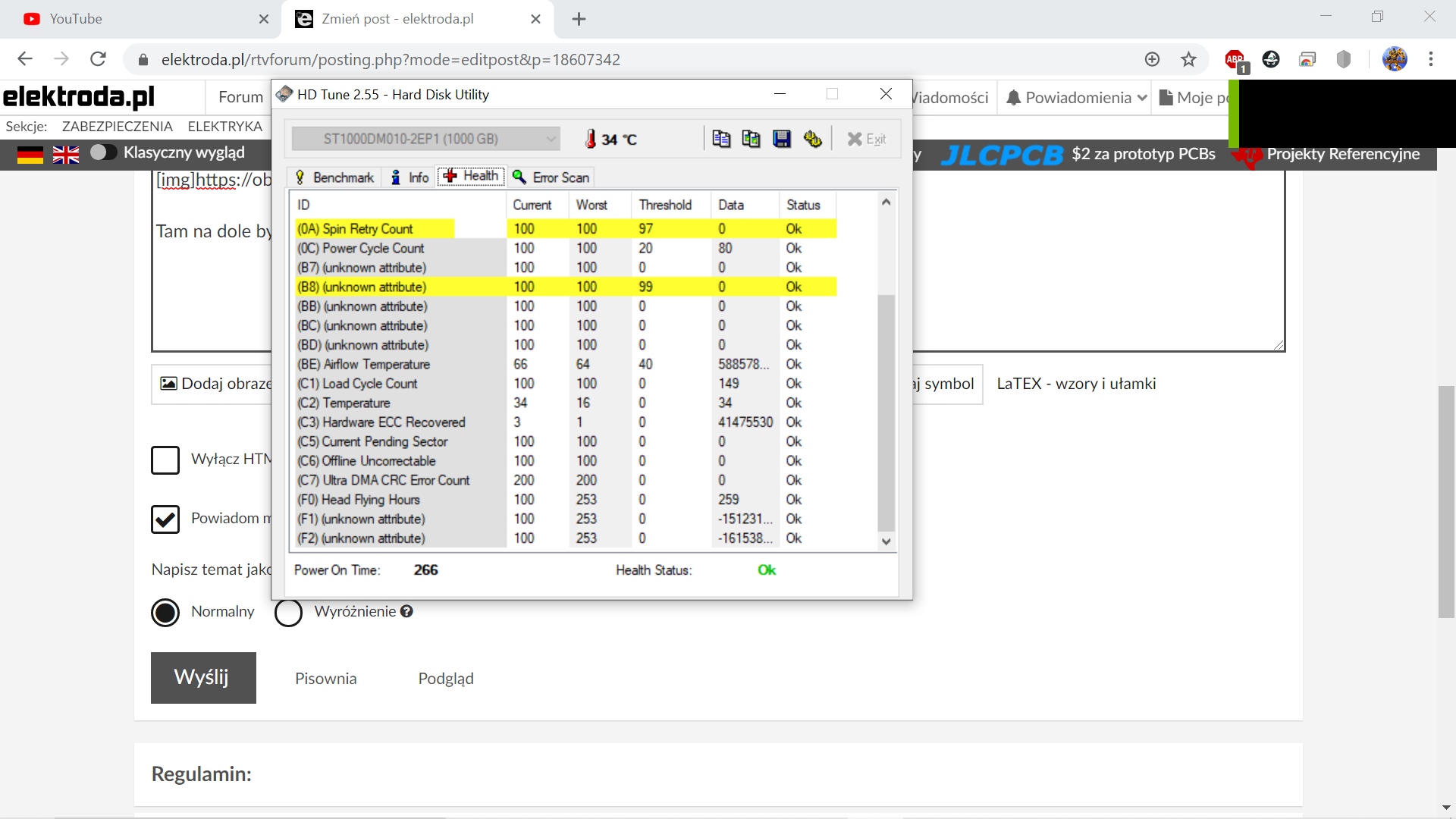Bookmark this page with the star
The width and height of the screenshot is (1456, 819).
pyautogui.click(x=1188, y=59)
